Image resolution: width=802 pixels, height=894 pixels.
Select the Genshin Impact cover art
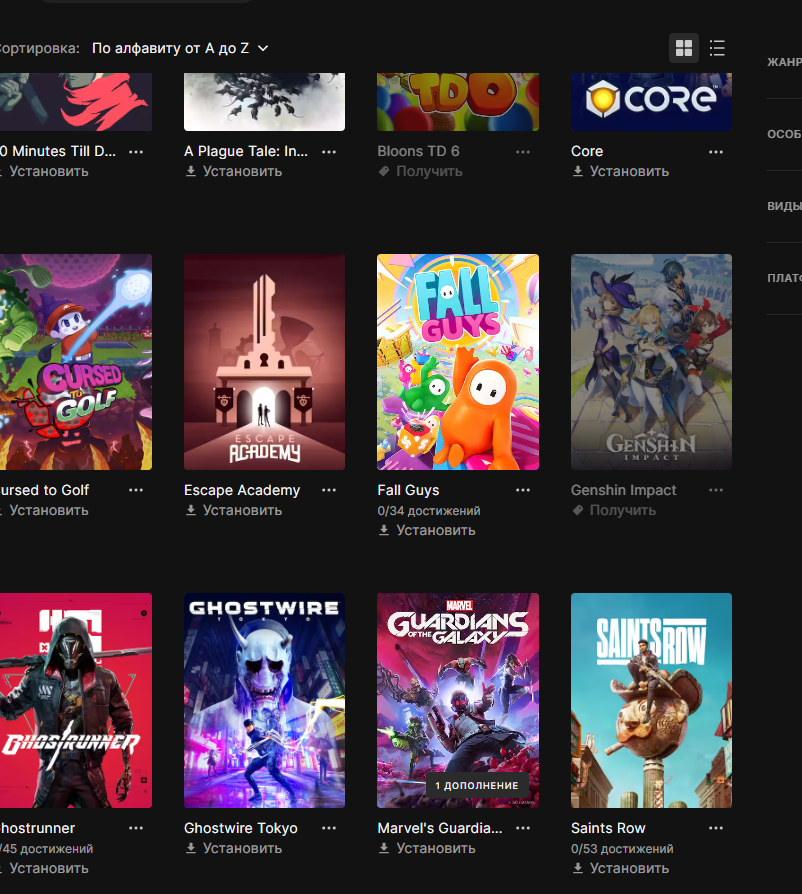pyautogui.click(x=652, y=362)
